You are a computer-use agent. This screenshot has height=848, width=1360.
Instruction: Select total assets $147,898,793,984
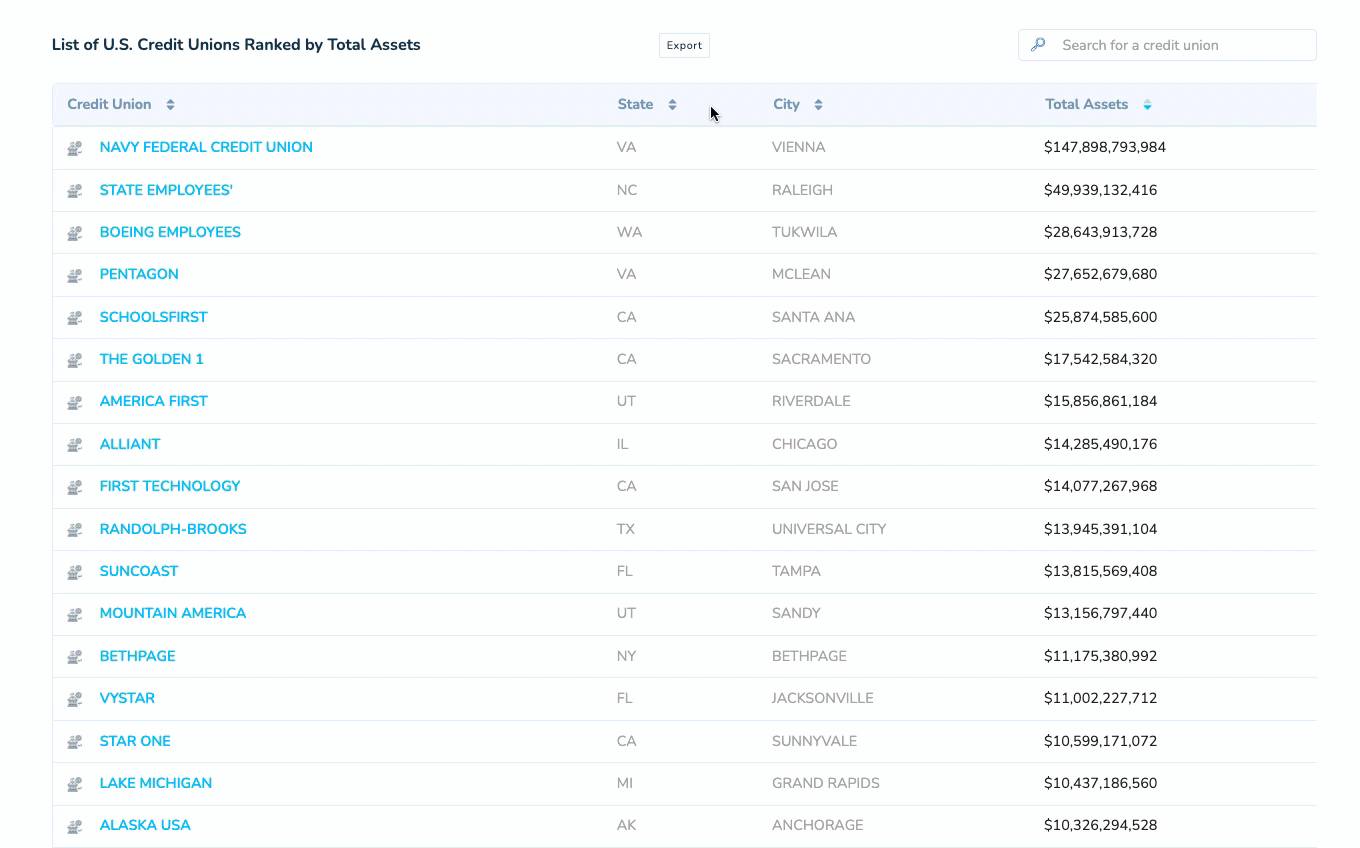[1105, 147]
